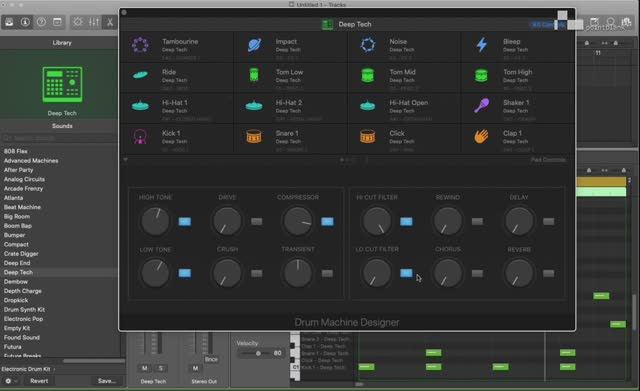This screenshot has width=640, height=391.
Task: Click the Bnce button
Action: 211,359
